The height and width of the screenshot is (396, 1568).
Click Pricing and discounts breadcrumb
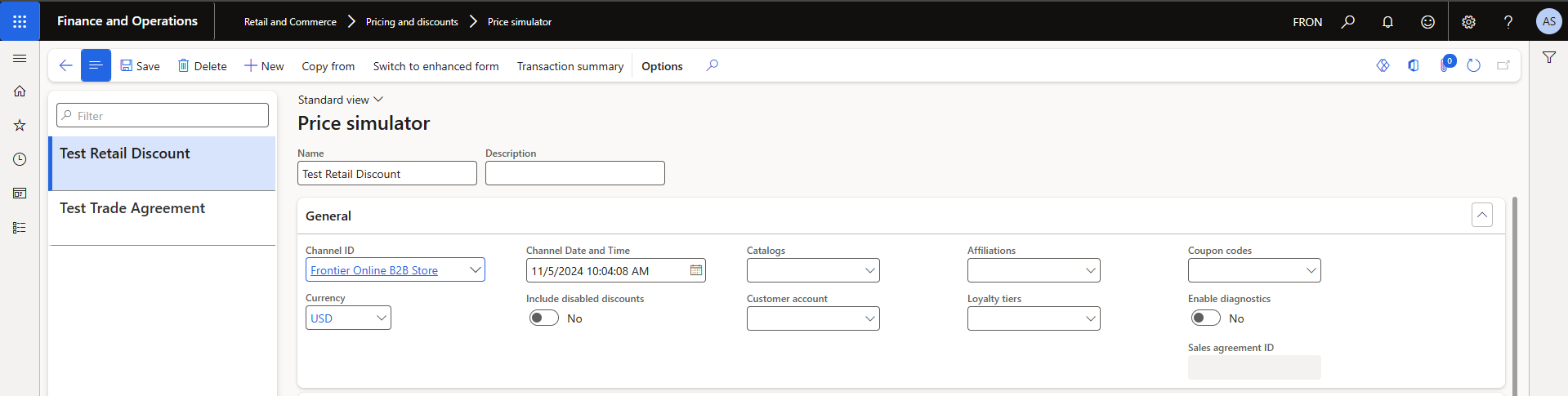tap(412, 22)
